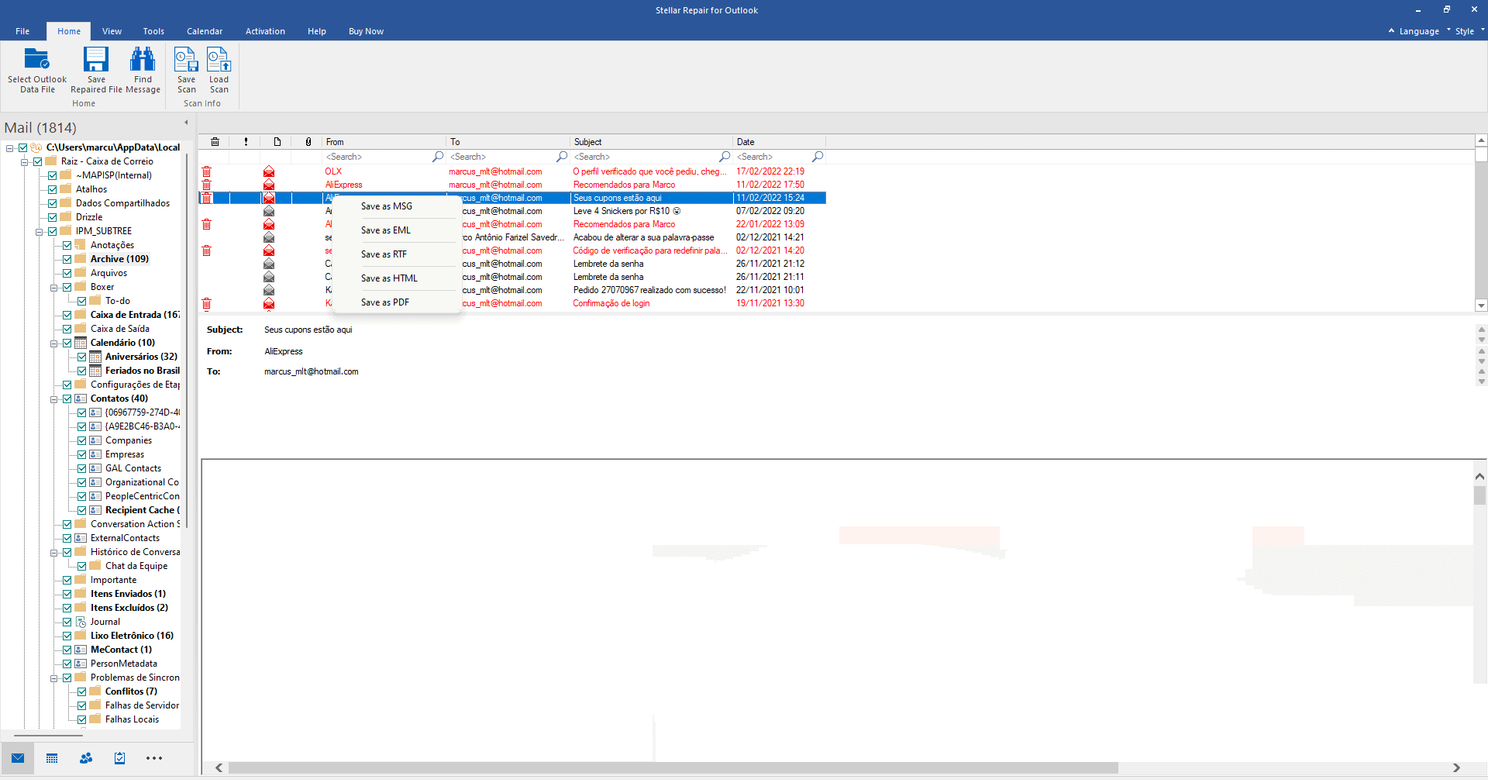1488x780 pixels.
Task: Open the more options ellipsis in bottom bar
Action: coord(154,758)
